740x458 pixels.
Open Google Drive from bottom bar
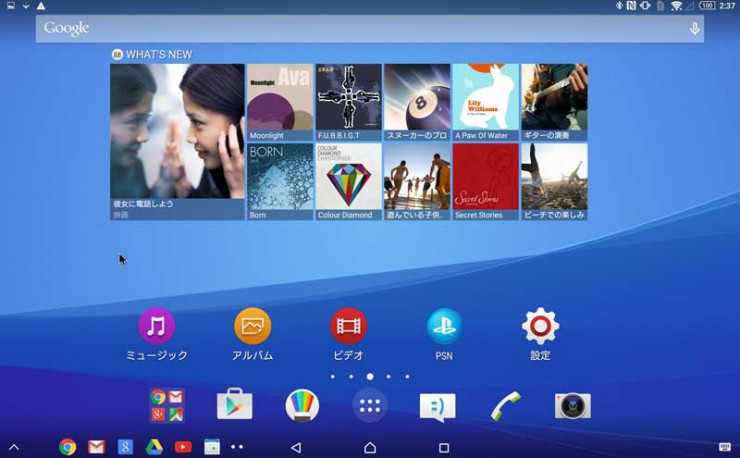pyautogui.click(x=154, y=447)
